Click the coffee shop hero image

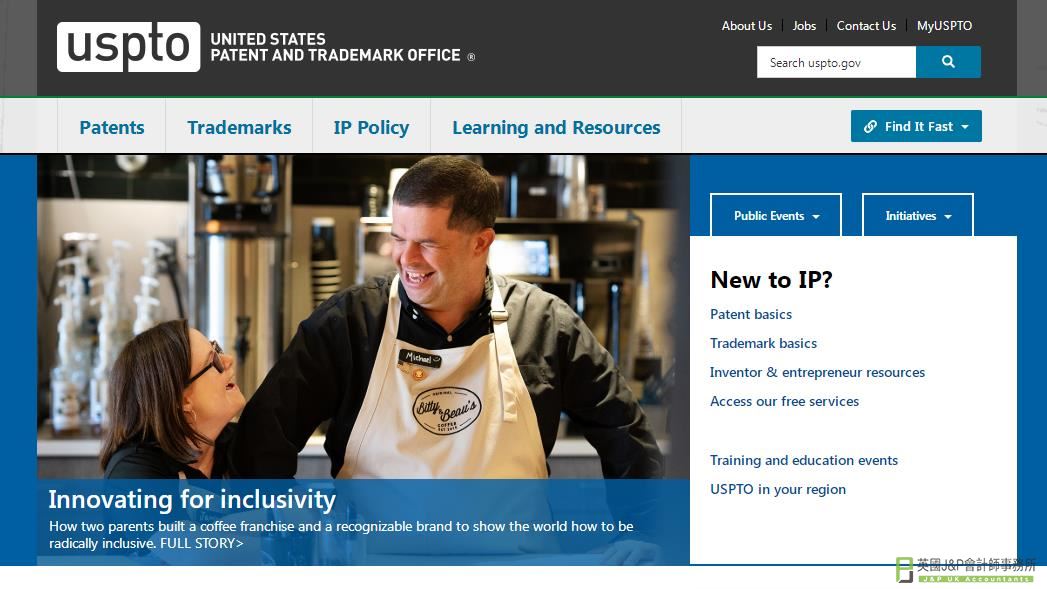pyautogui.click(x=363, y=317)
